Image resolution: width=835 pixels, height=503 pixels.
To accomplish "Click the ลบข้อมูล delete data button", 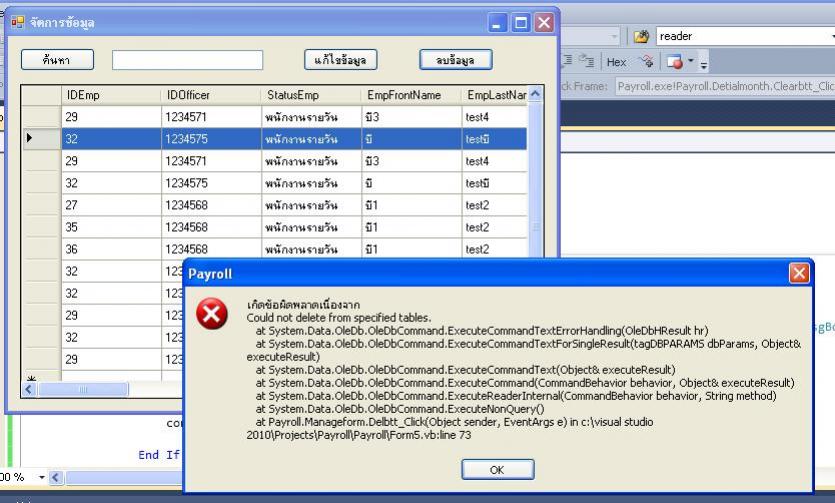I will coord(456,60).
